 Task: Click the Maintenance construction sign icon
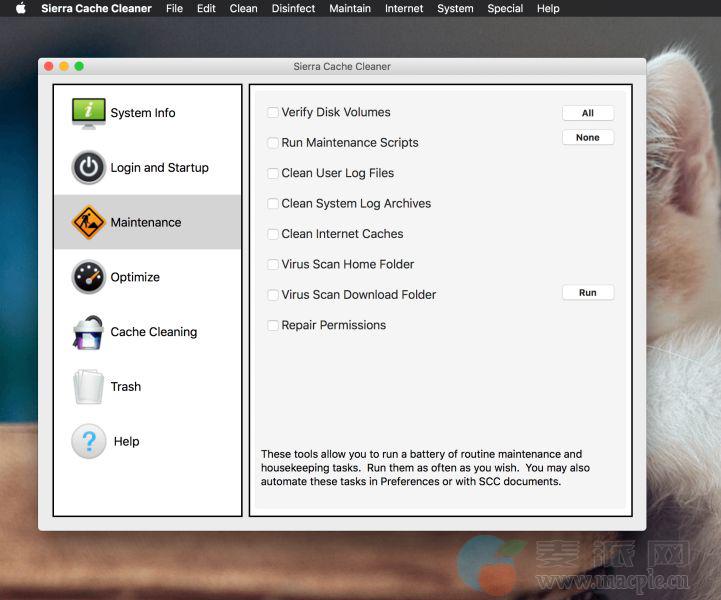click(88, 222)
